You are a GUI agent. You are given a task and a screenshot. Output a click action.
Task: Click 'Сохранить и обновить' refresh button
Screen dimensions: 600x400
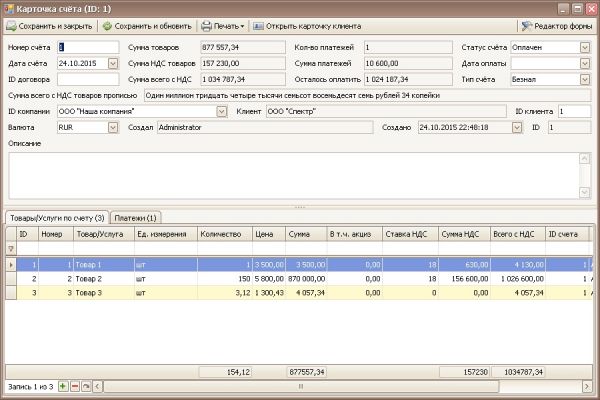[x=148, y=26]
